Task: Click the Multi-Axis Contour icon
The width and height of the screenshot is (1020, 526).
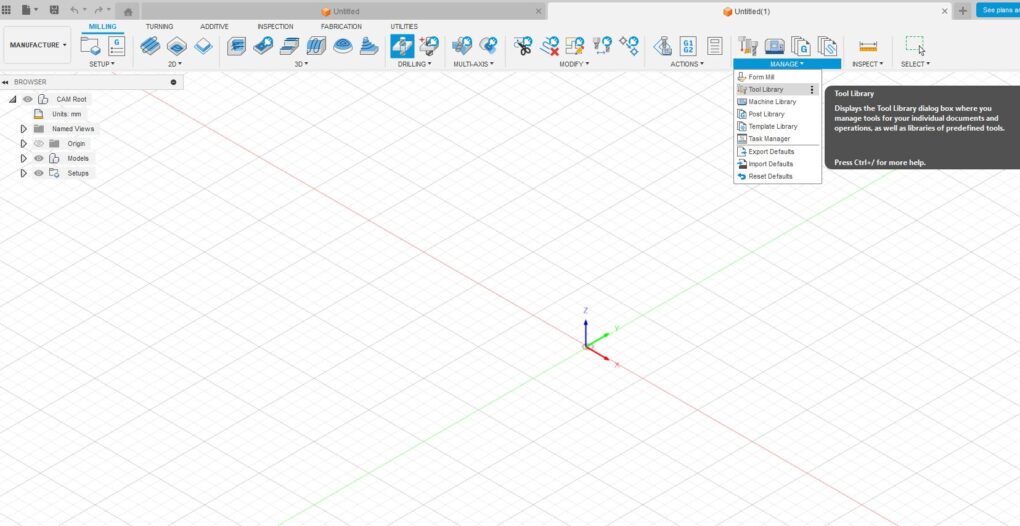Action: click(x=489, y=46)
